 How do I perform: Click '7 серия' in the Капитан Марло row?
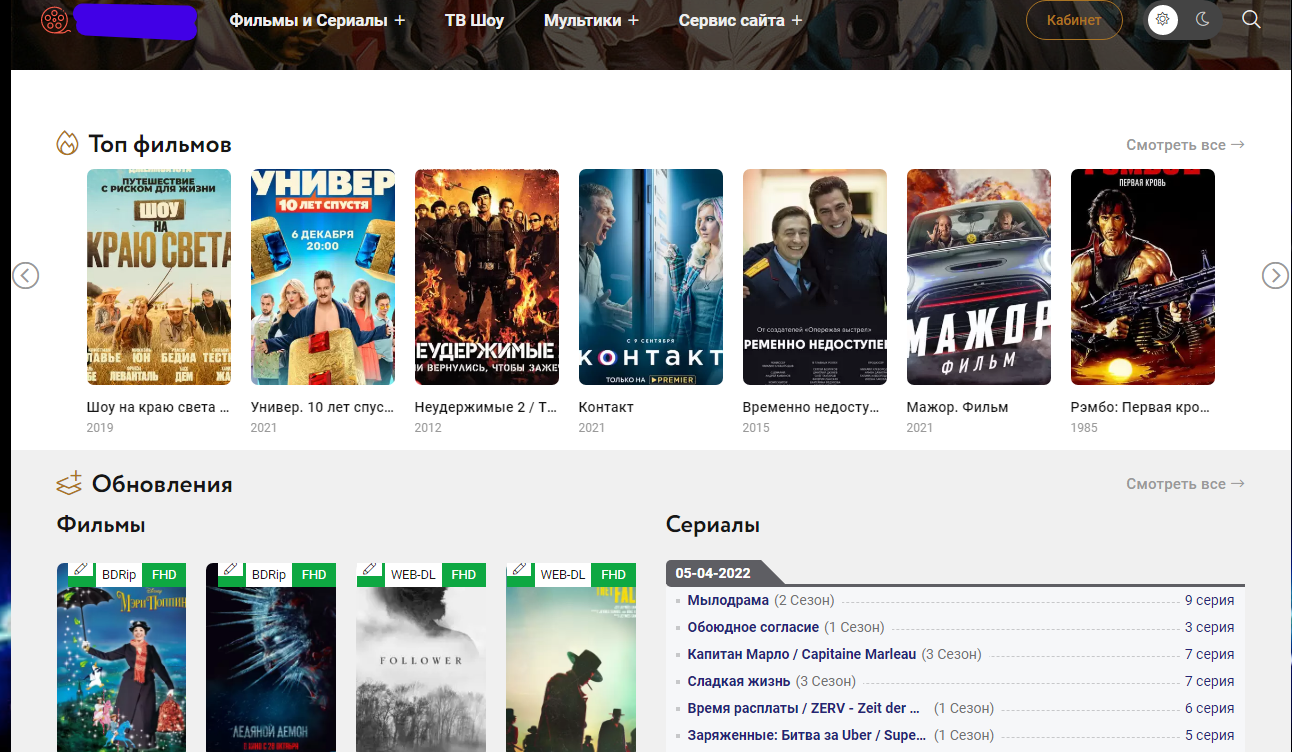click(x=1209, y=654)
